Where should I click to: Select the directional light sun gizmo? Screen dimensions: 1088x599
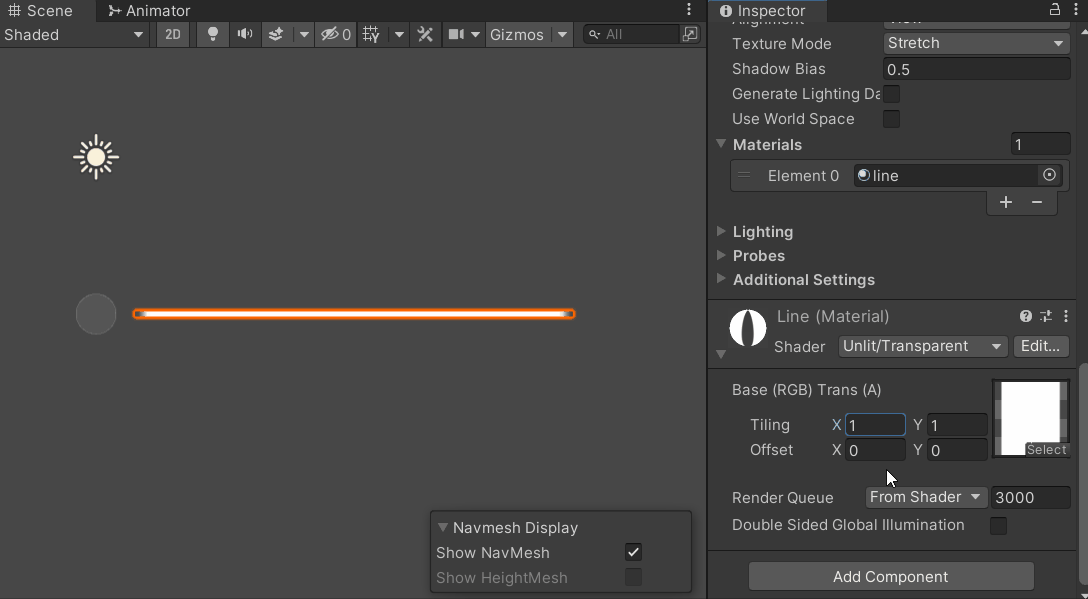pos(96,157)
